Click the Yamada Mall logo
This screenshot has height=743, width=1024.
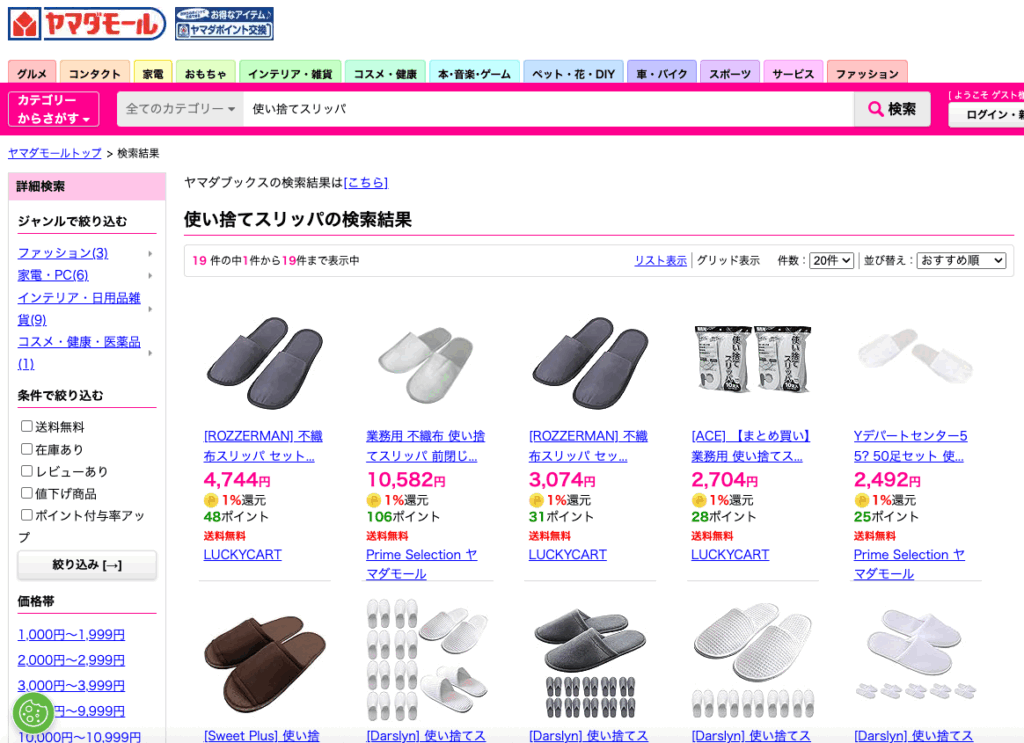87,24
